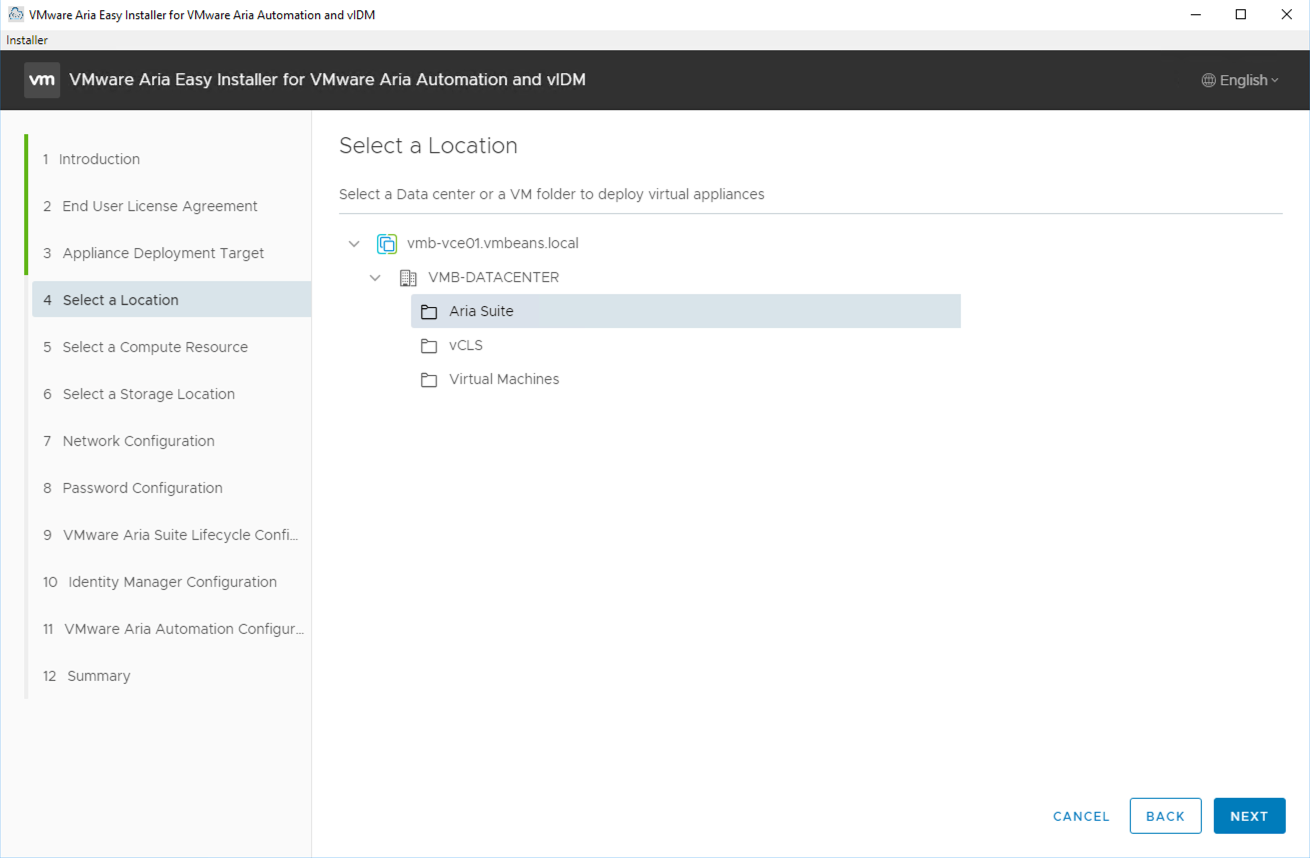Select step 4 Select a Location
The image size is (1310, 858).
[171, 300]
